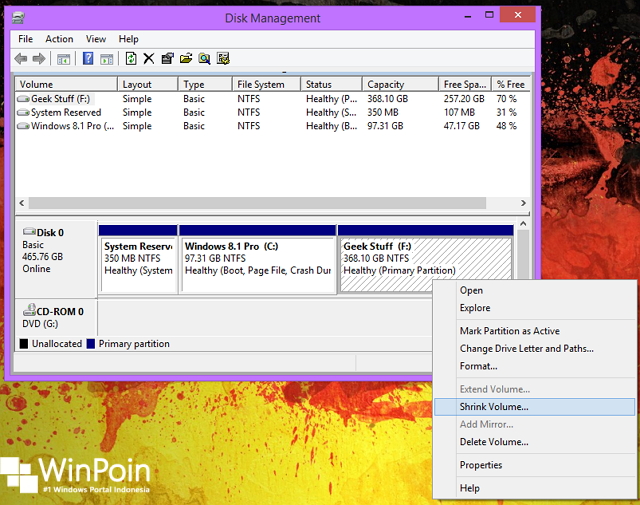
Task: Sort by the Capacity column header
Action: click(400, 84)
